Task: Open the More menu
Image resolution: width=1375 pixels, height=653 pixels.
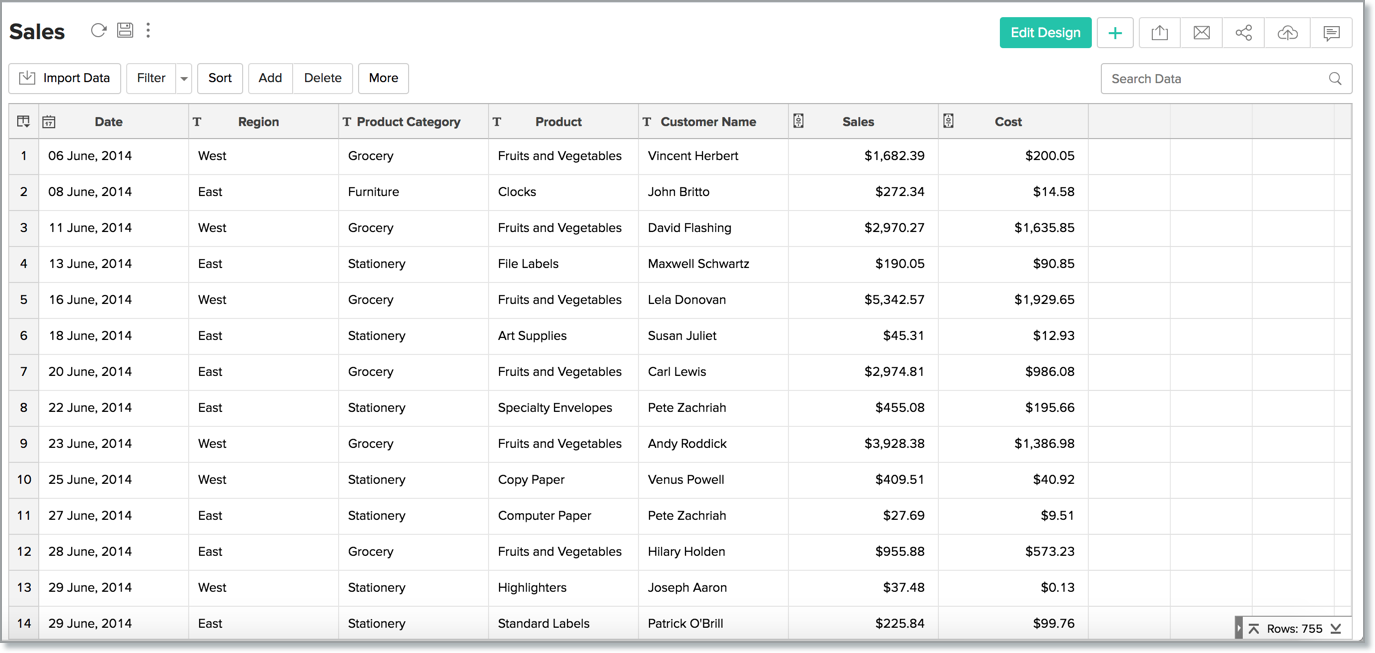Action: coord(383,78)
